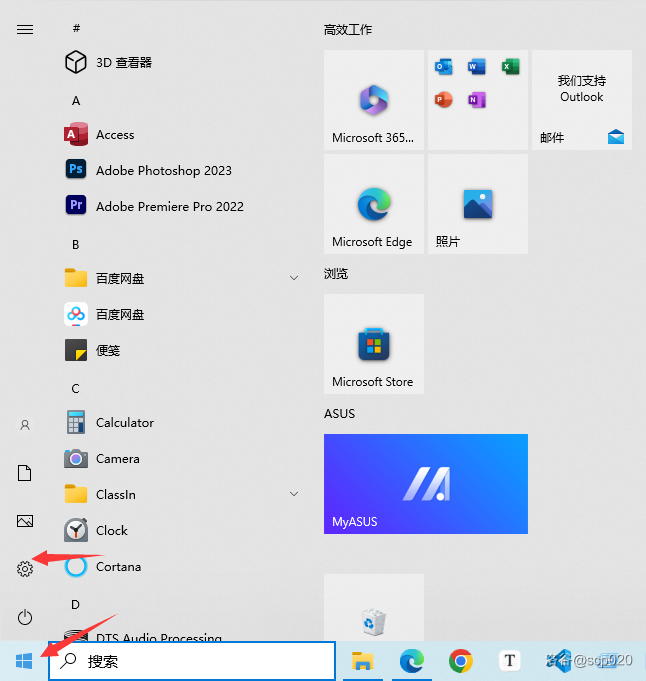Open Excel from the Office tile group
646x681 pixels.
510,67
